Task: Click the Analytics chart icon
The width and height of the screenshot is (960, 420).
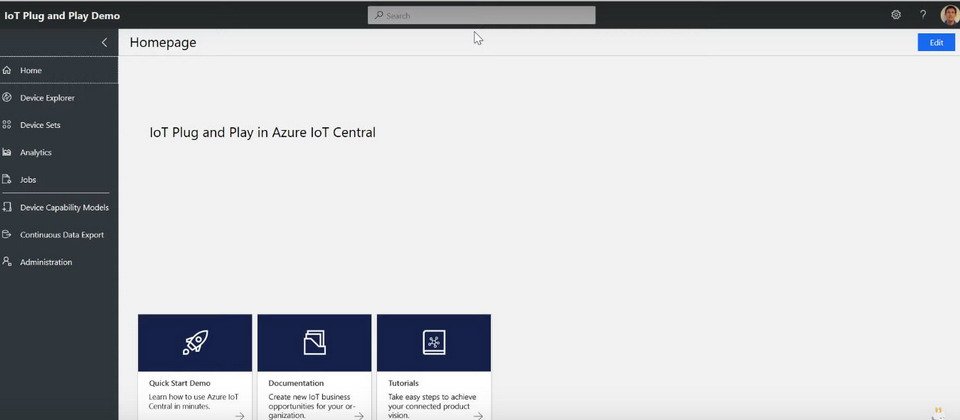Action: tap(7, 152)
